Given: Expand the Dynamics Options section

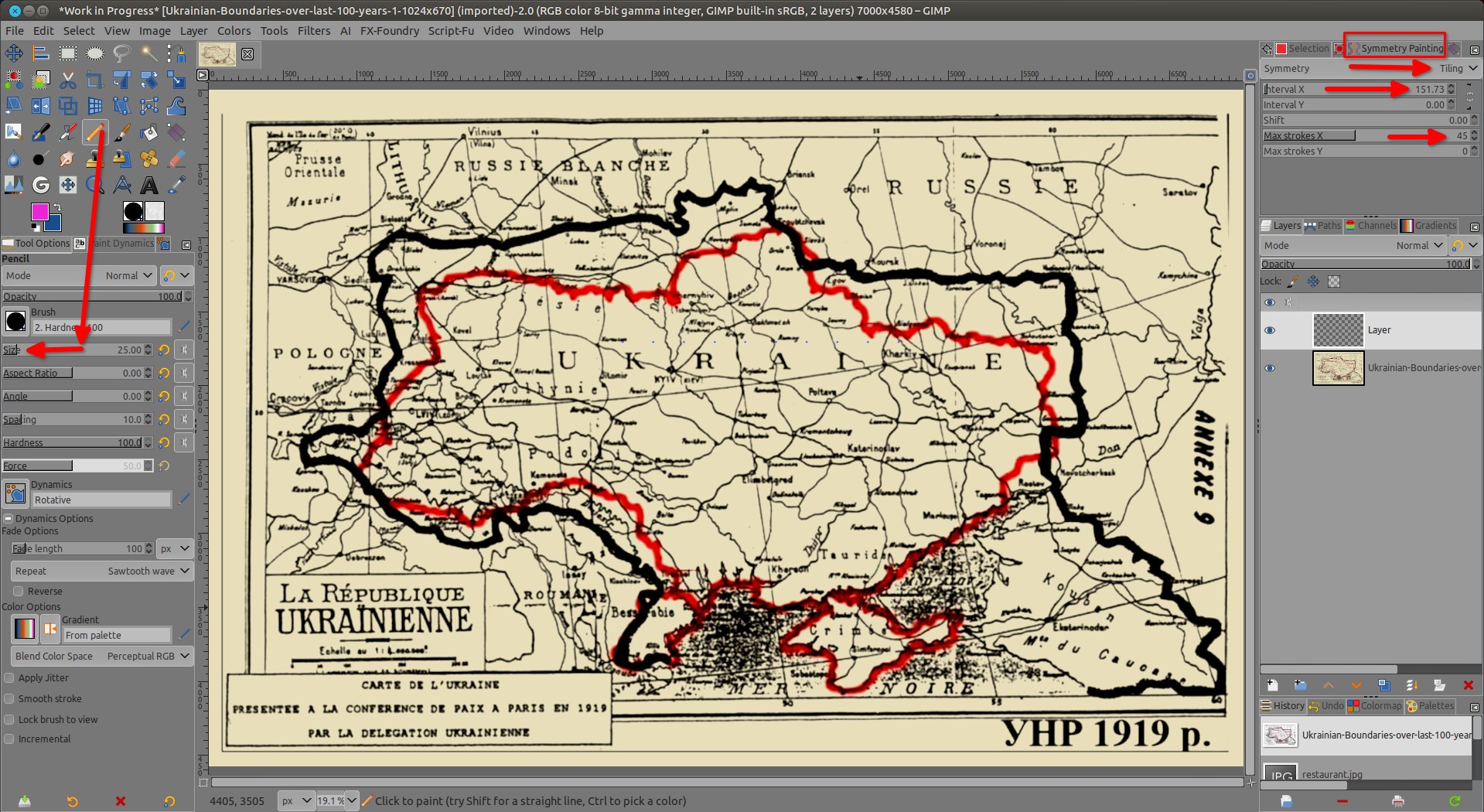Looking at the screenshot, I should point(8,519).
